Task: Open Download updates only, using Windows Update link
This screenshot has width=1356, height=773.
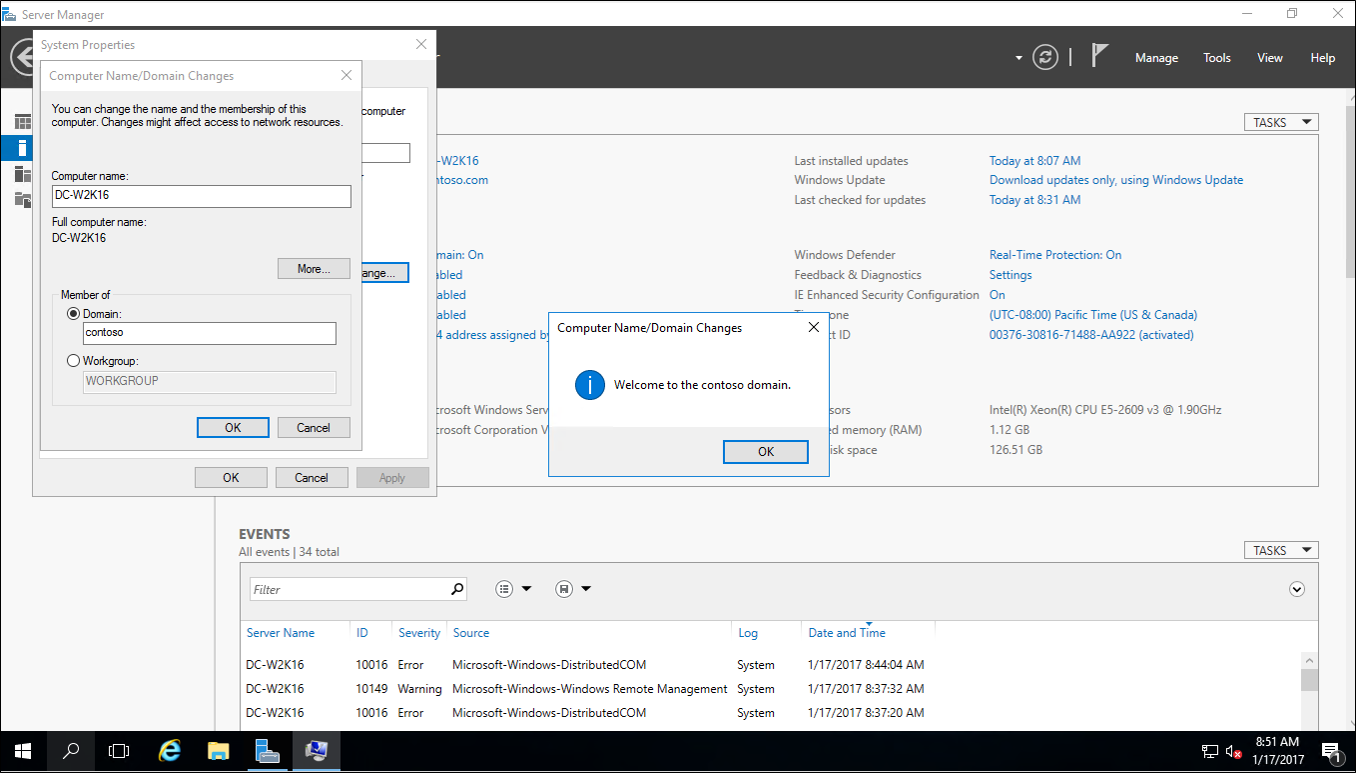Action: 1116,180
